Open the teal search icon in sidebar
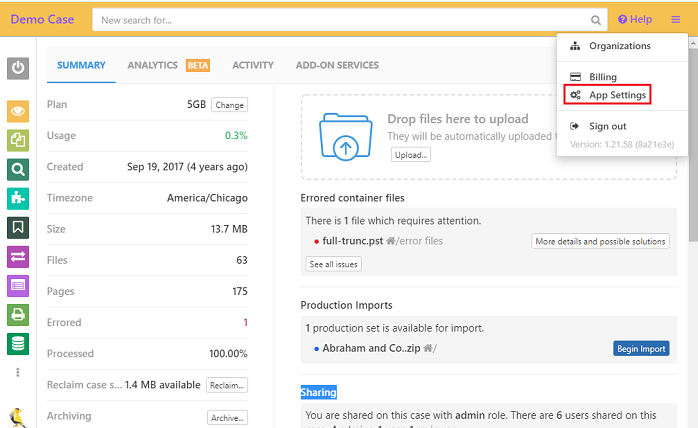The height and width of the screenshot is (428, 698). [18, 170]
